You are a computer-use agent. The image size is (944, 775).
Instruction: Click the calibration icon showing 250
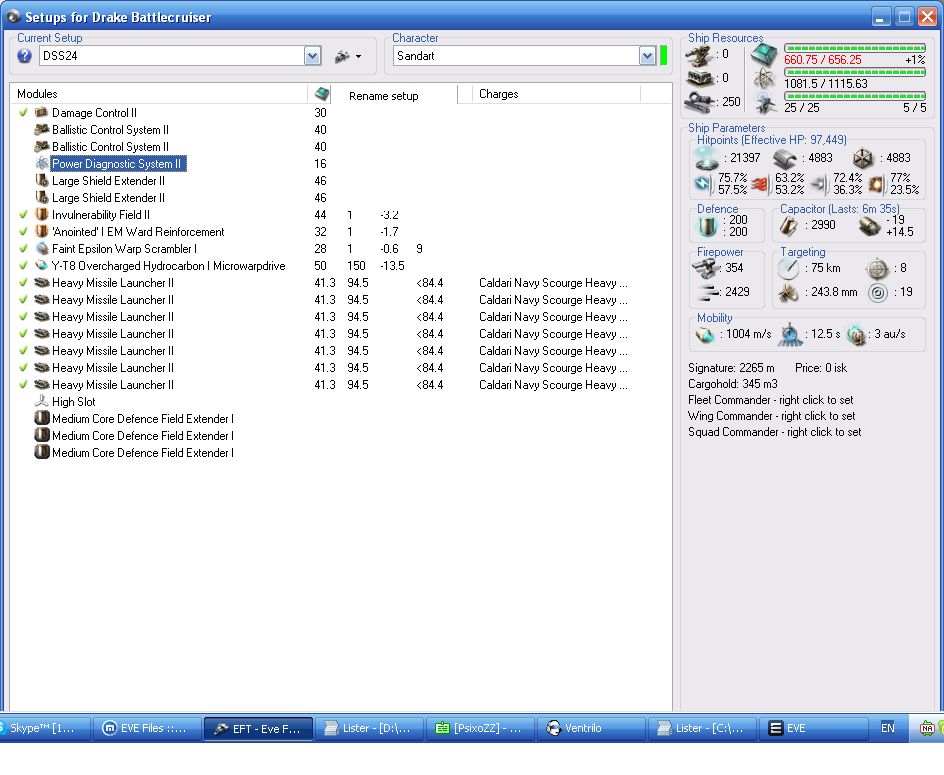click(x=700, y=101)
